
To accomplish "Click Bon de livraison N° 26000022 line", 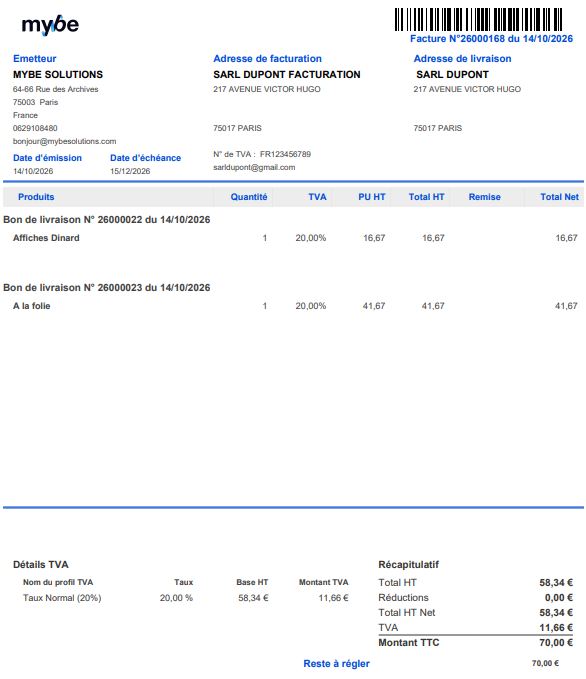I will point(107,220).
